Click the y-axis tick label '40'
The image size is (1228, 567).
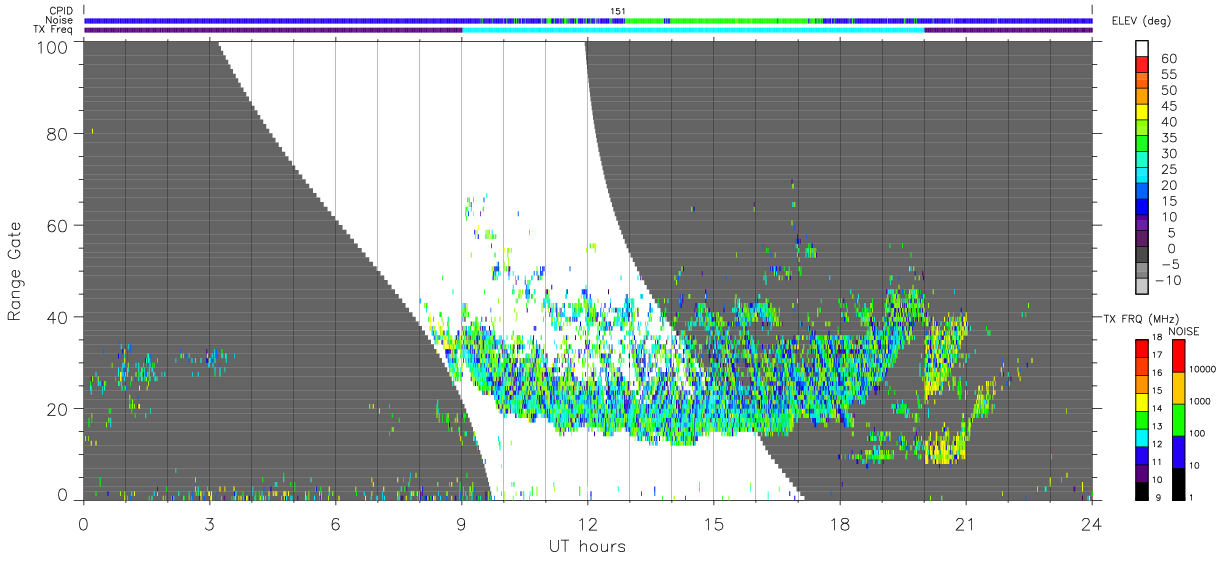point(58,317)
